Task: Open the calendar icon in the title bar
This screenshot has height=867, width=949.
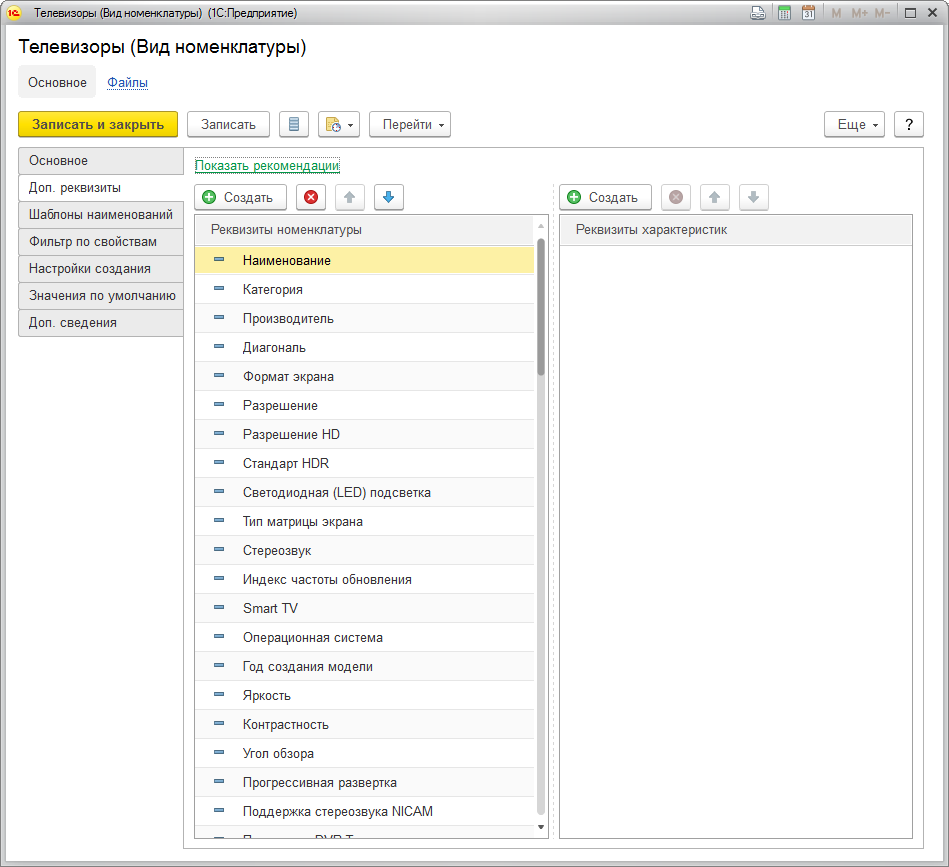Action: [x=808, y=13]
